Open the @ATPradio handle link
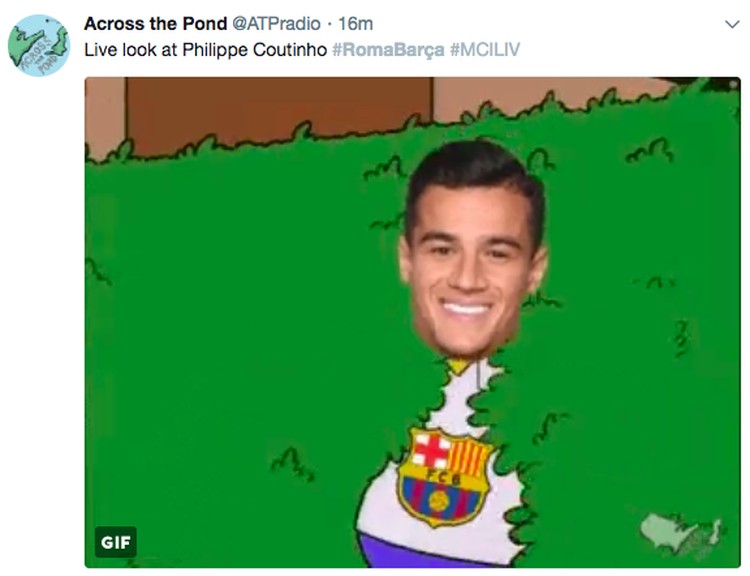This screenshot has width=750, height=576. click(276, 23)
